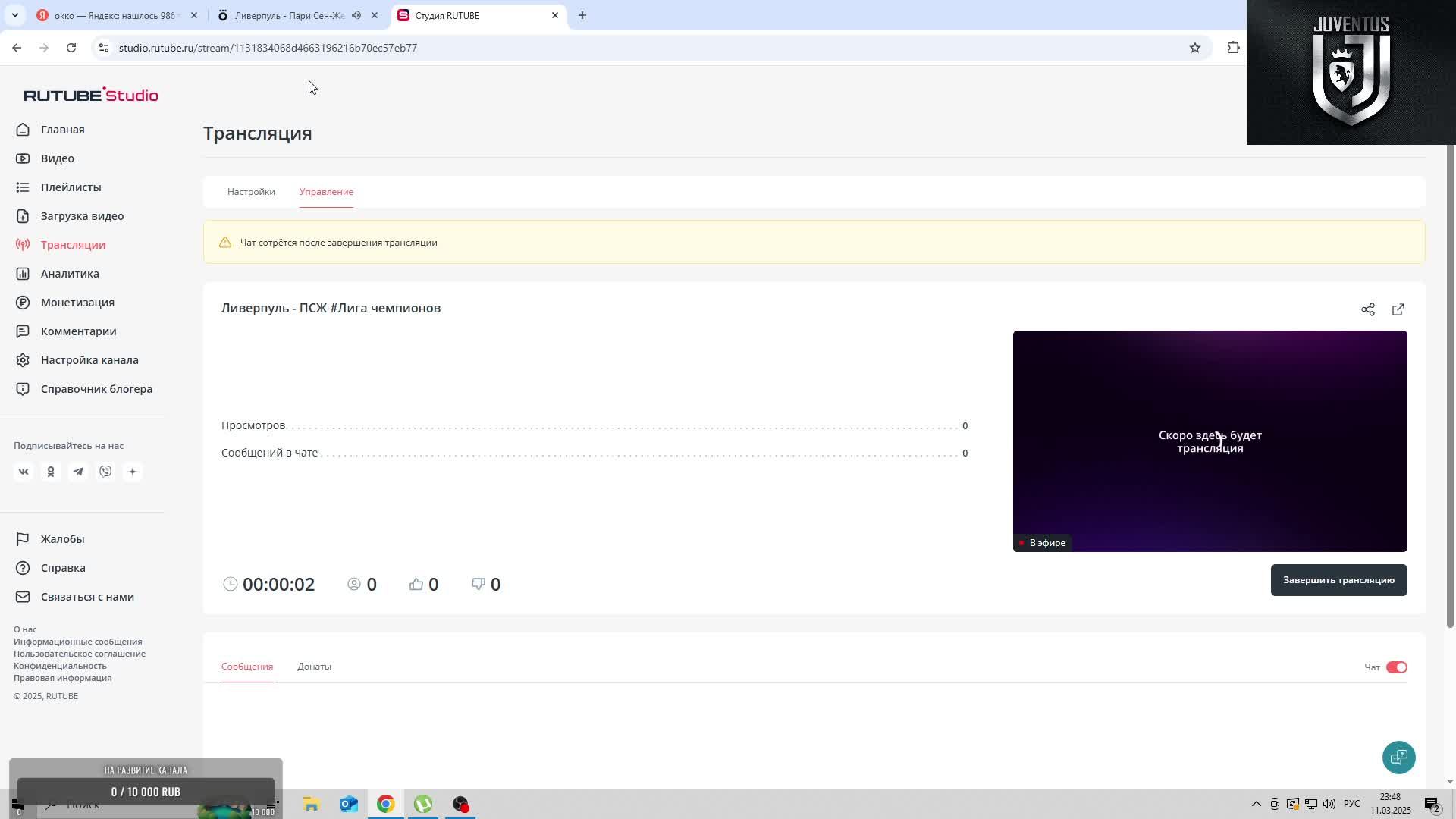Viewport: 1456px width, 819px height.
Task: Click the page vertical scrollbar
Action: point(1450,387)
